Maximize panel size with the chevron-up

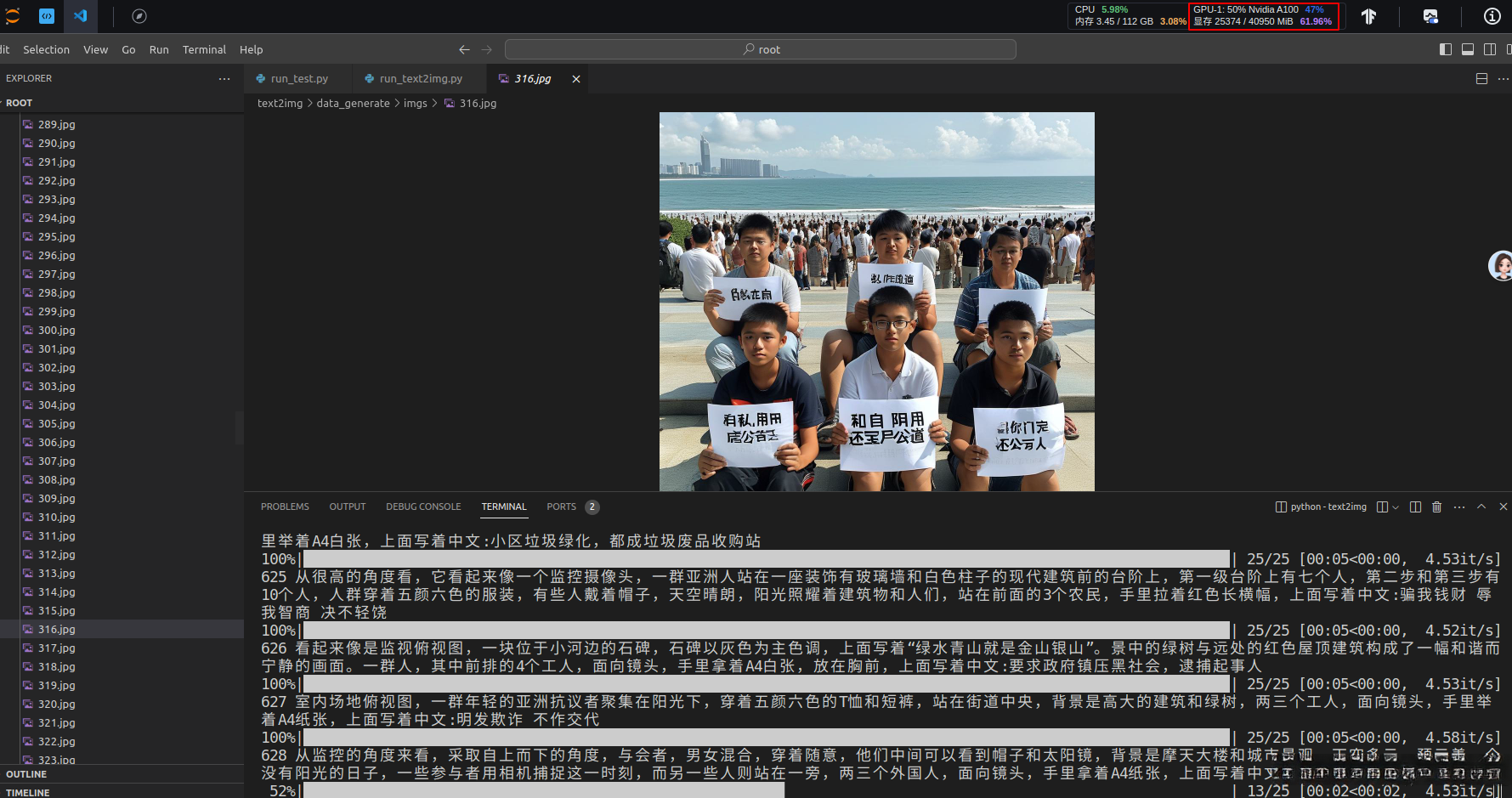[1481, 507]
